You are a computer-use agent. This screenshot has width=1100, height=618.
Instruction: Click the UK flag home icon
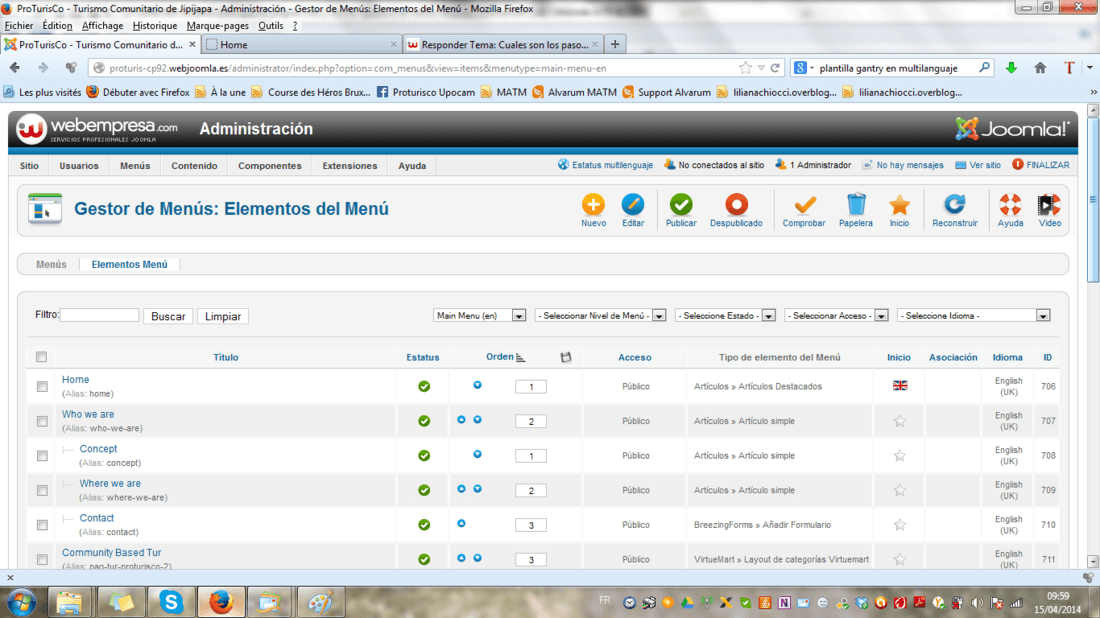(899, 386)
